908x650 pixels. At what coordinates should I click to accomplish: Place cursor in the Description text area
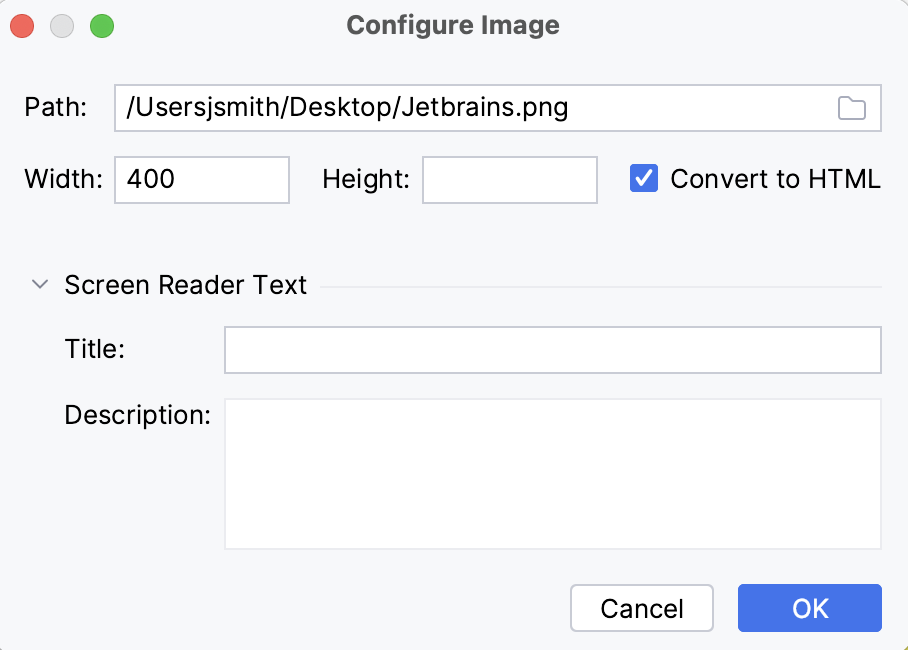coord(552,472)
